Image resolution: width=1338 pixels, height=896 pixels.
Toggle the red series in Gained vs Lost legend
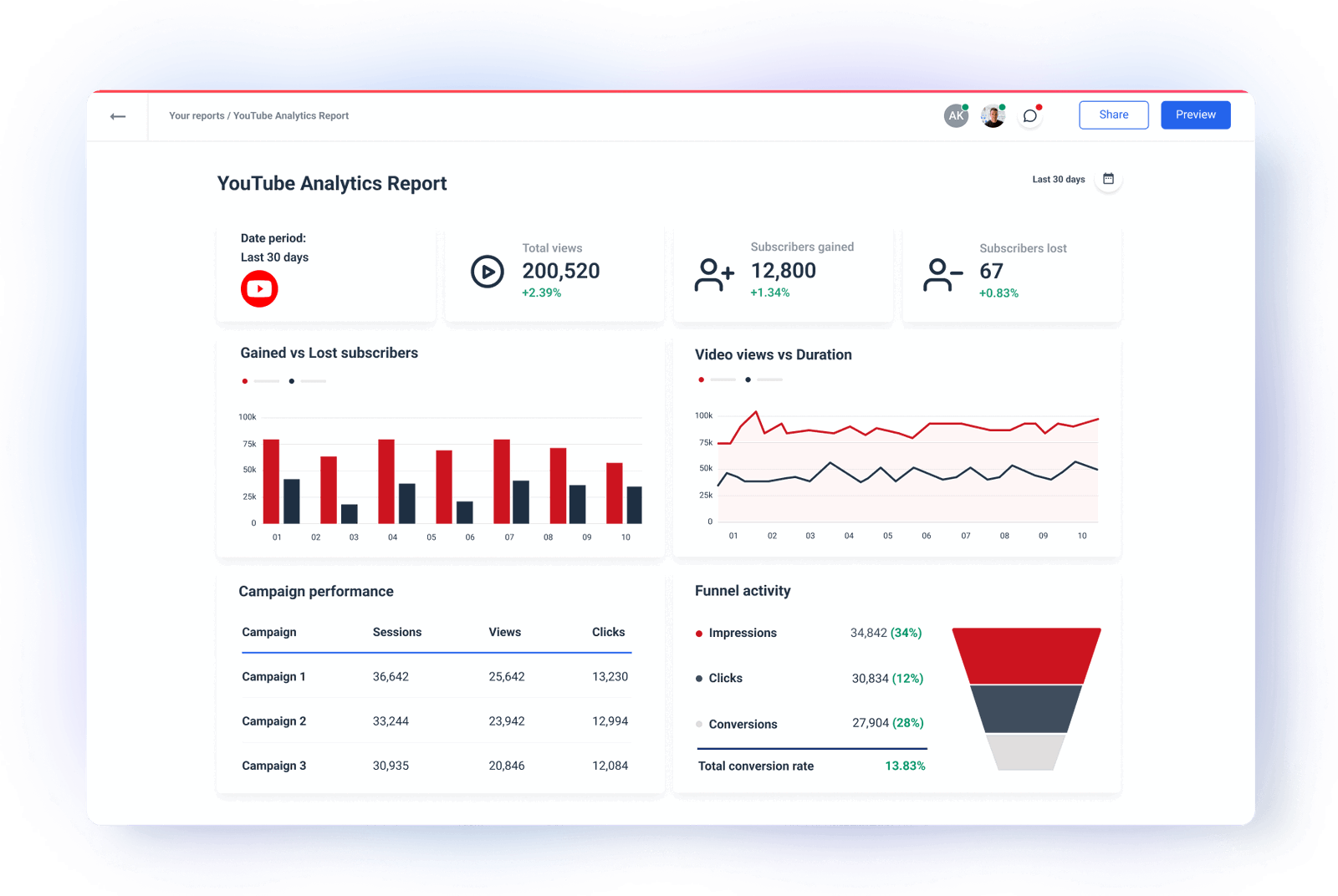tap(245, 380)
